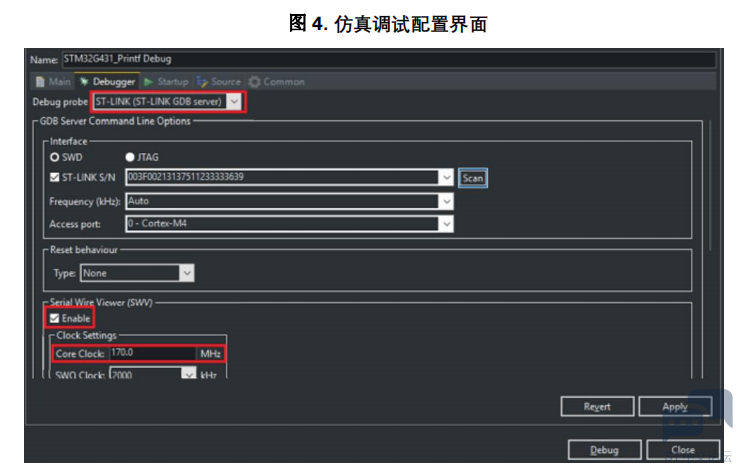Click the 0 - Cortex-M4 access port value
Viewport: 741px width, 472px height.
157,223
